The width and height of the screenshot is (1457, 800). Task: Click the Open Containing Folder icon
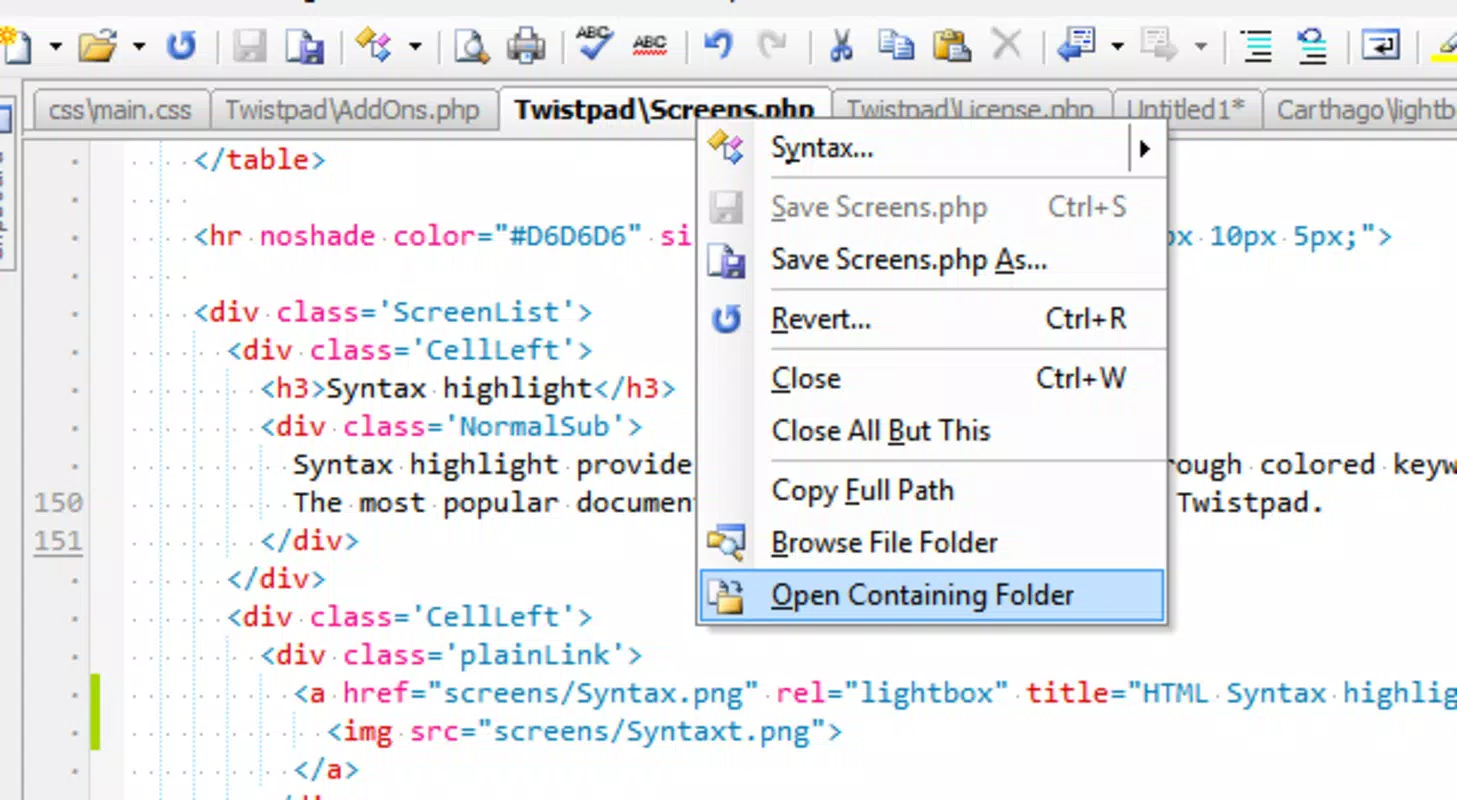point(725,596)
